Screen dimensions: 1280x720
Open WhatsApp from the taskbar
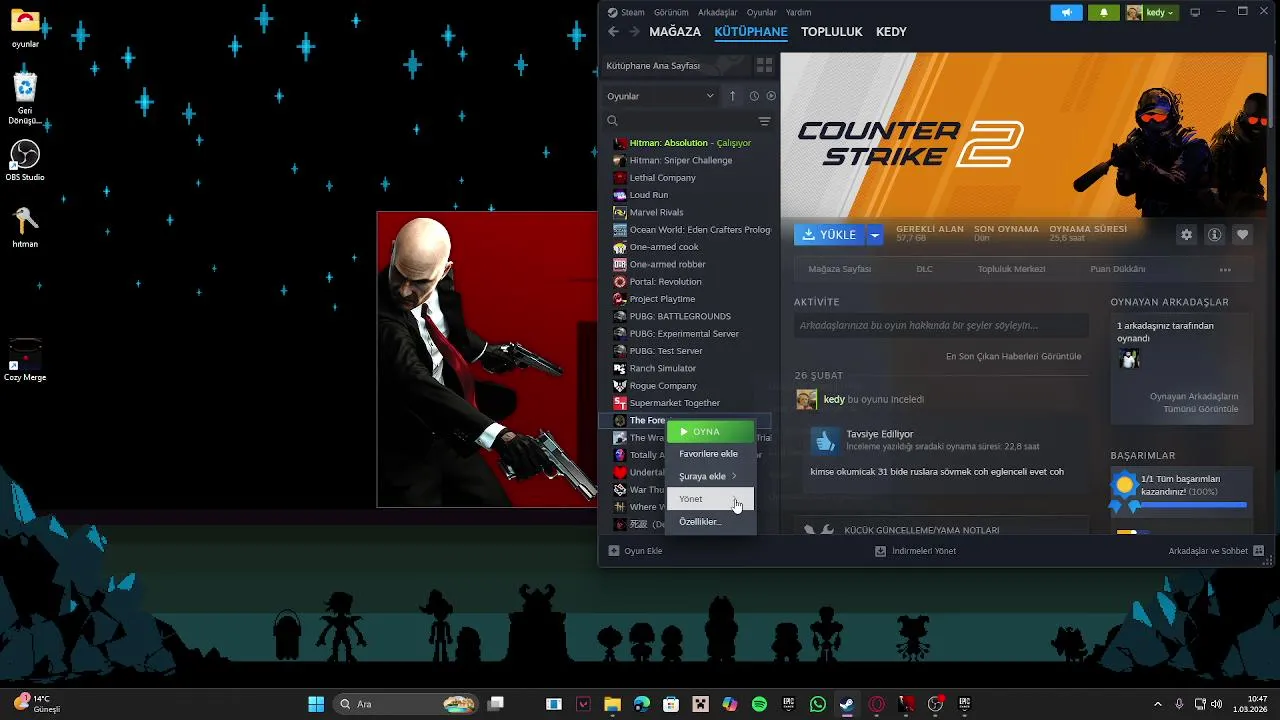pyautogui.click(x=818, y=704)
